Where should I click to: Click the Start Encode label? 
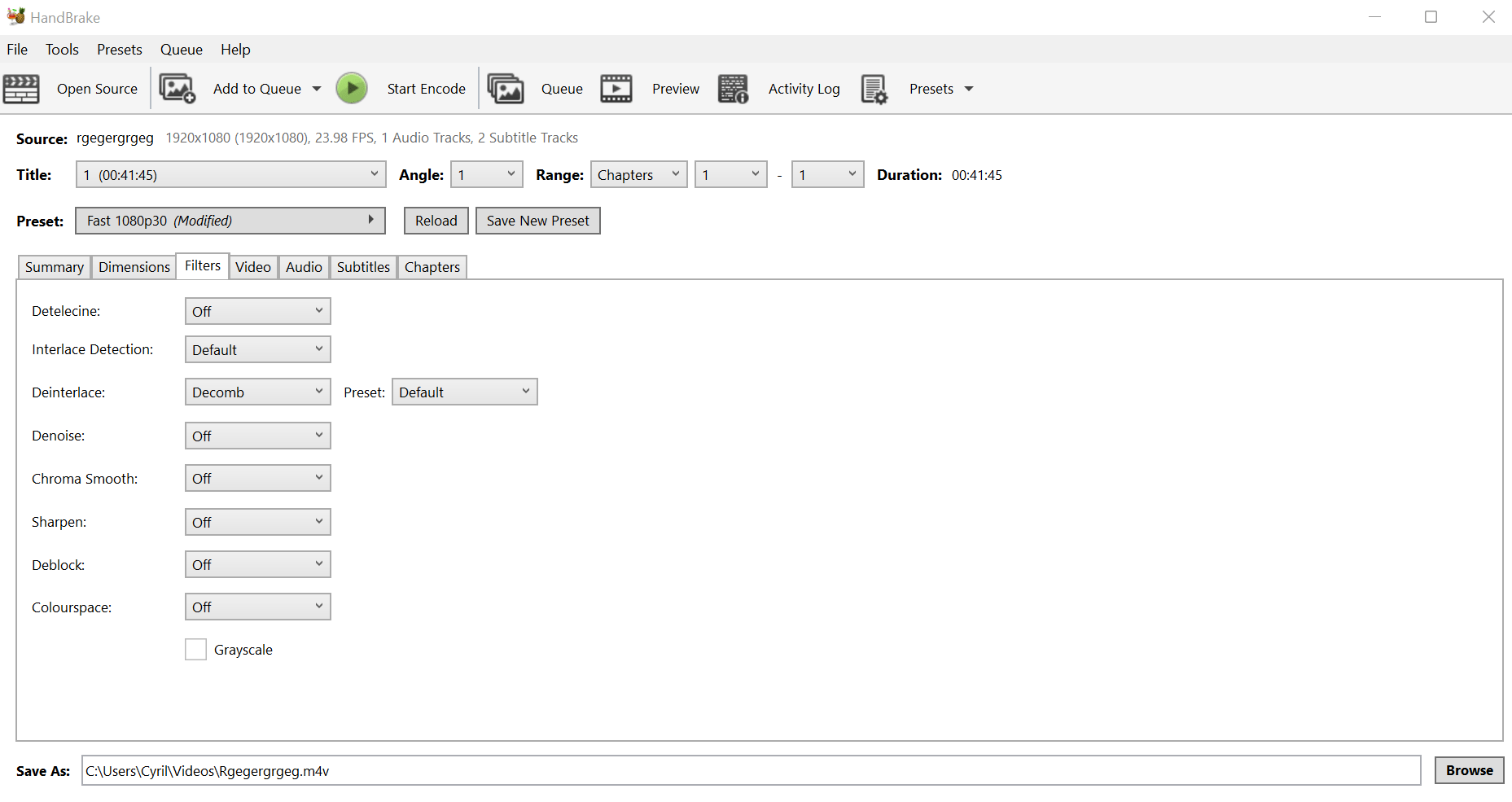point(427,89)
